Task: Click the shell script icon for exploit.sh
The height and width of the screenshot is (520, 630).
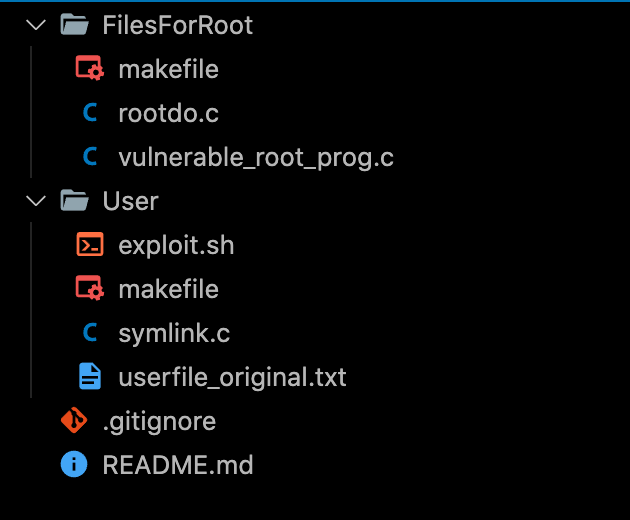Action: [90, 245]
